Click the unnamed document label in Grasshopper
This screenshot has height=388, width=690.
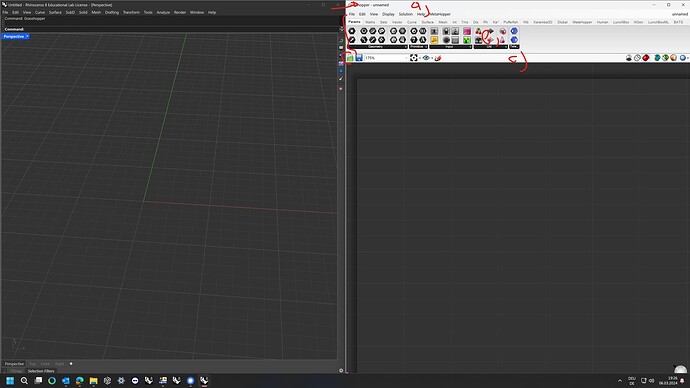(x=679, y=14)
